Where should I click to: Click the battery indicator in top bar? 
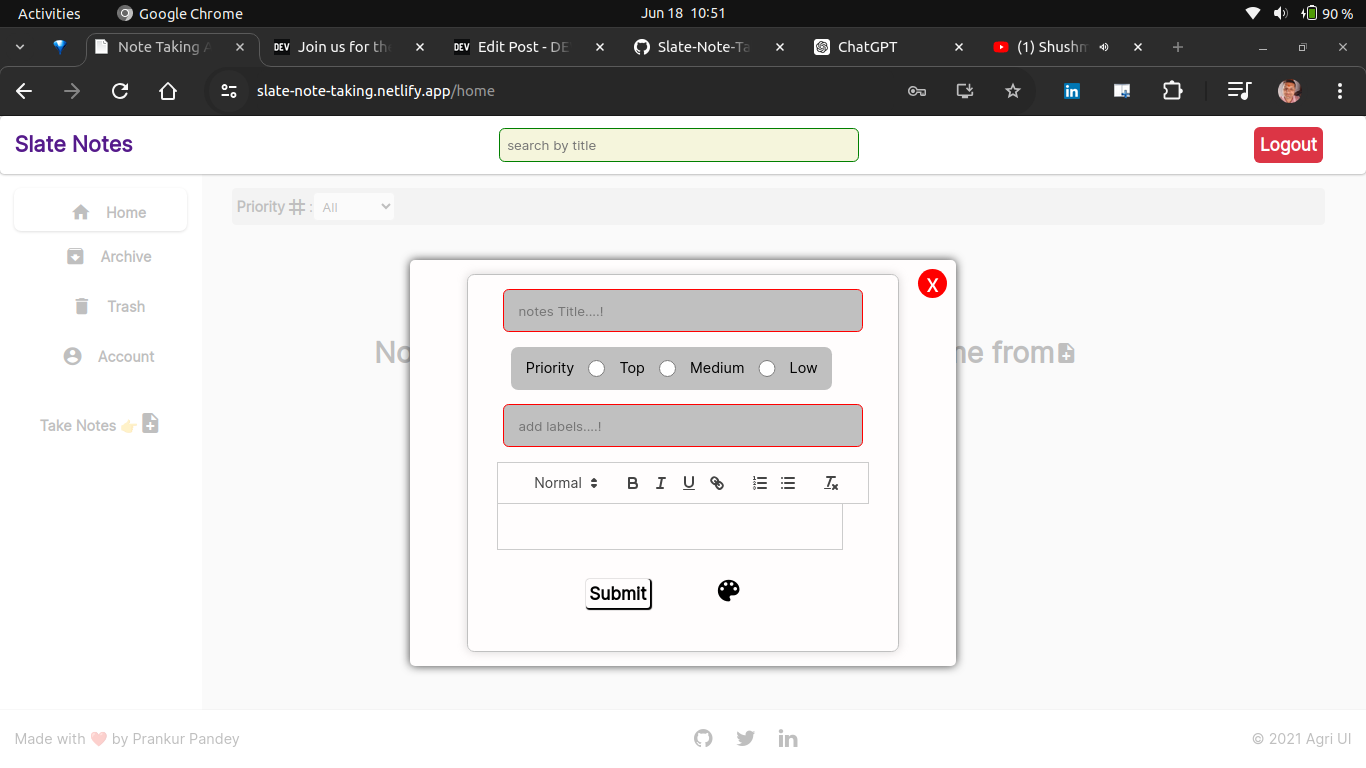click(x=1327, y=13)
